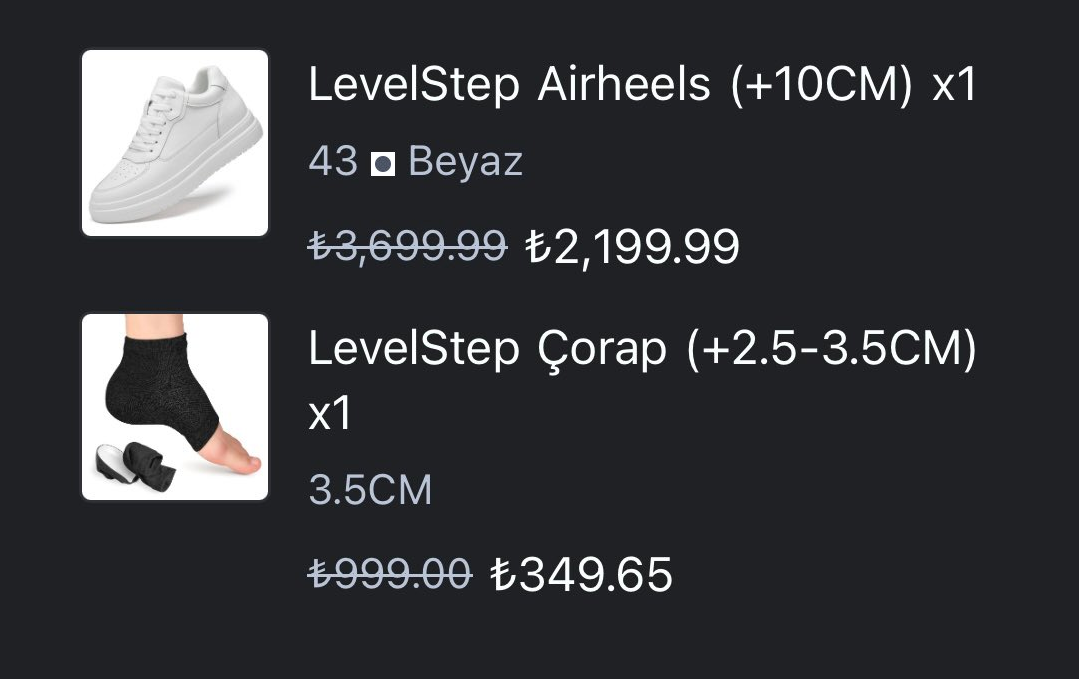Click the discounted ₺349.65 sock price
The height and width of the screenshot is (679, 1079).
pos(581,575)
